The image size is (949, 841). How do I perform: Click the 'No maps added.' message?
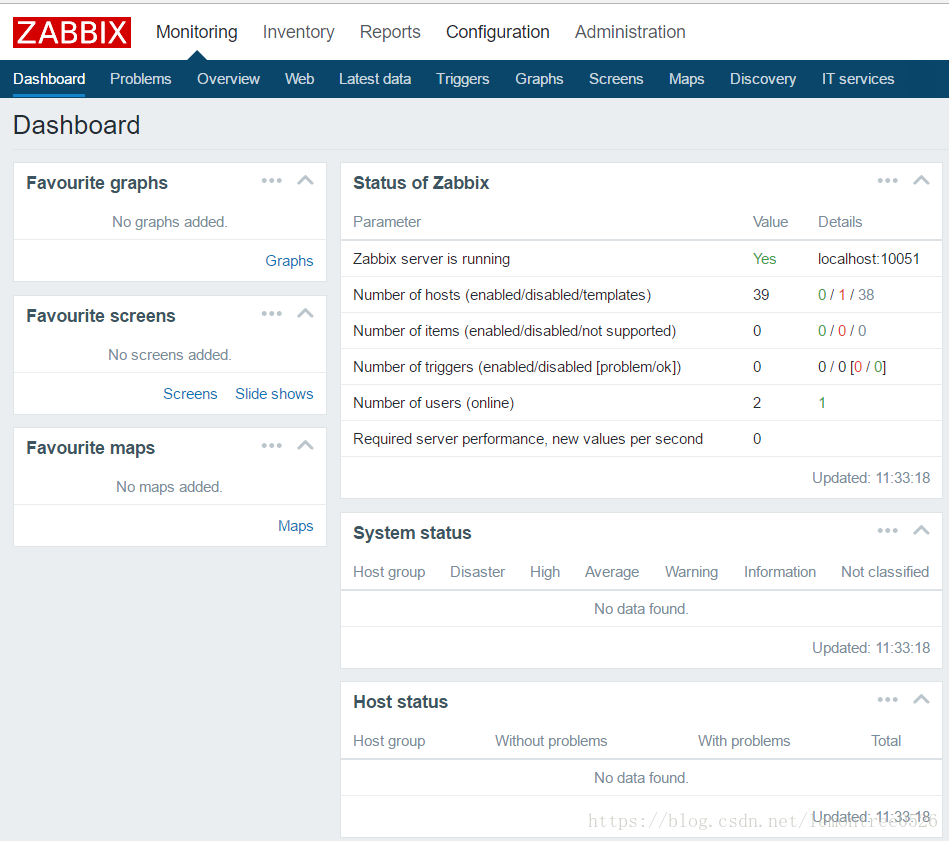169,487
